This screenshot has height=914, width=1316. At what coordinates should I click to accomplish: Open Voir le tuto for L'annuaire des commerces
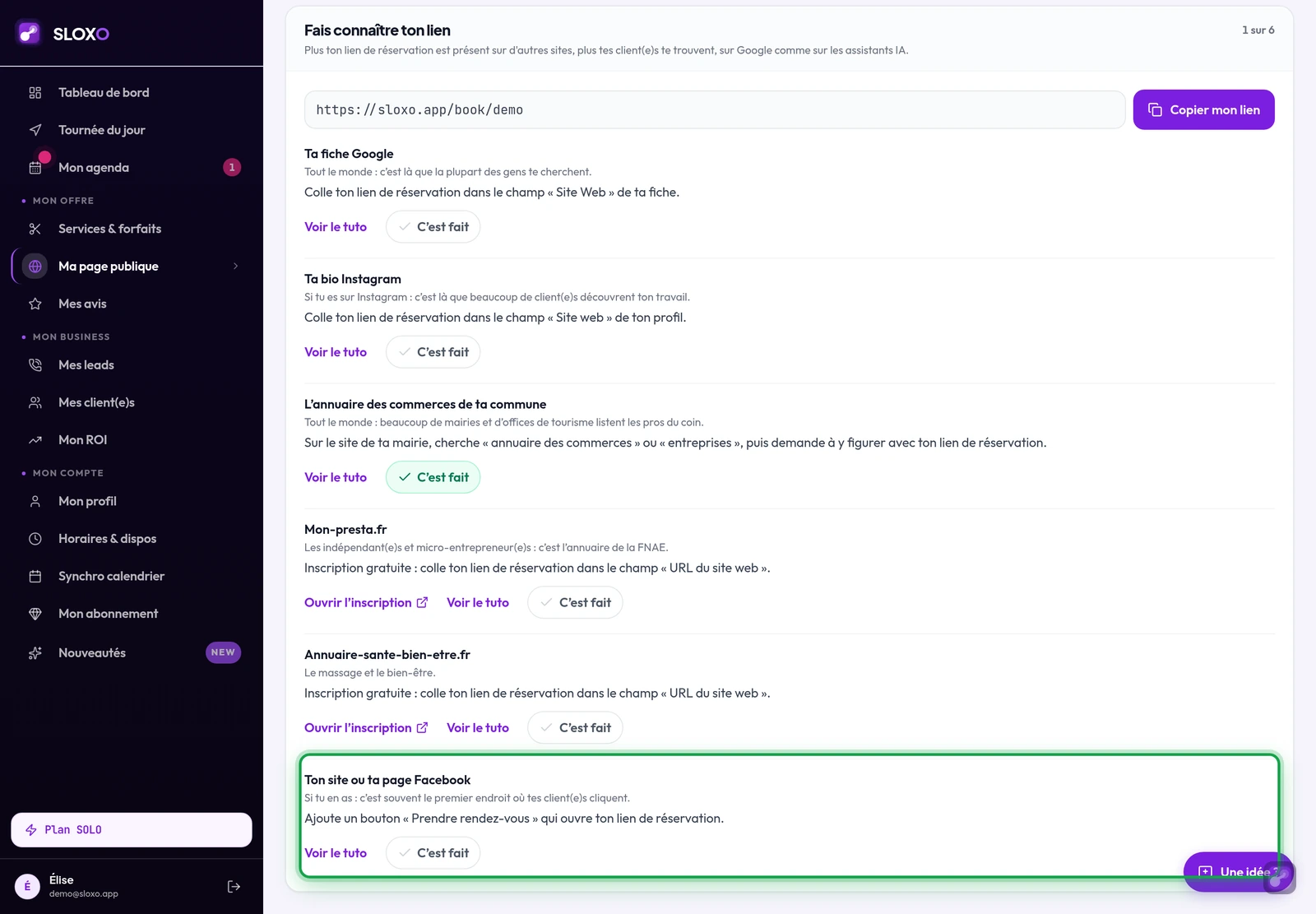[336, 477]
